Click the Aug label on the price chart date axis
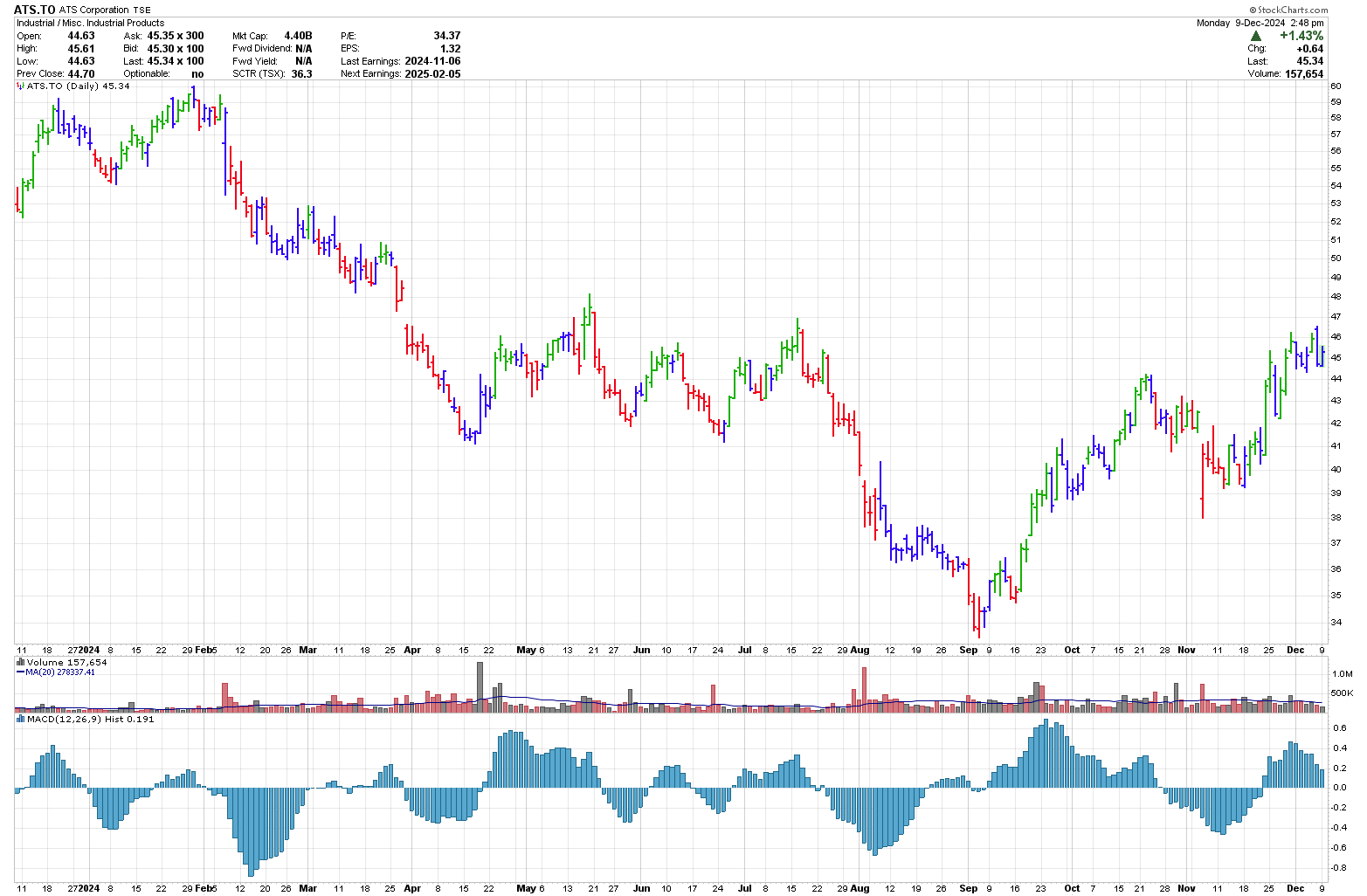The height and width of the screenshot is (896, 1367). (x=860, y=650)
